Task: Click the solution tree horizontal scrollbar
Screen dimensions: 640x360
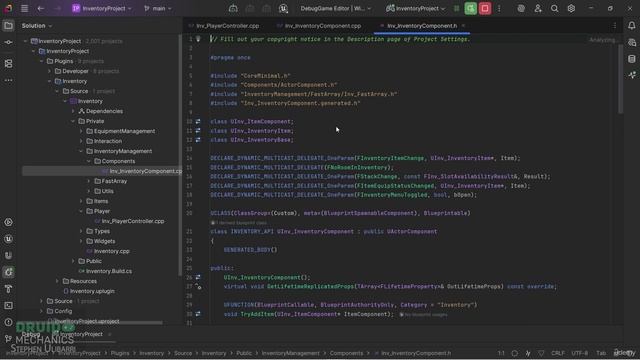Action: click(x=93, y=322)
